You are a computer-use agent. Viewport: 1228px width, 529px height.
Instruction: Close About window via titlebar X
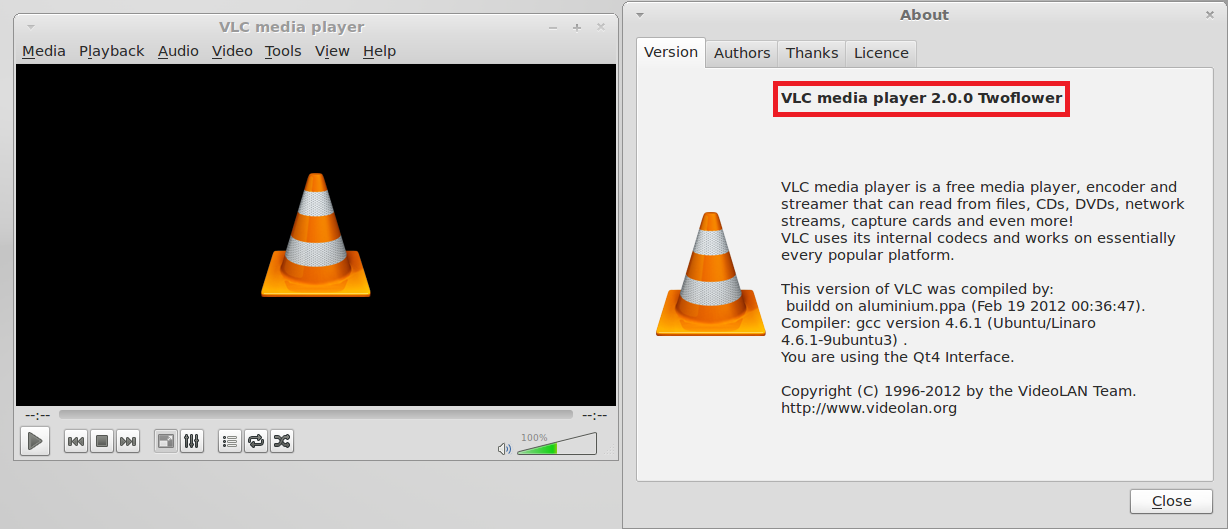coord(1209,14)
